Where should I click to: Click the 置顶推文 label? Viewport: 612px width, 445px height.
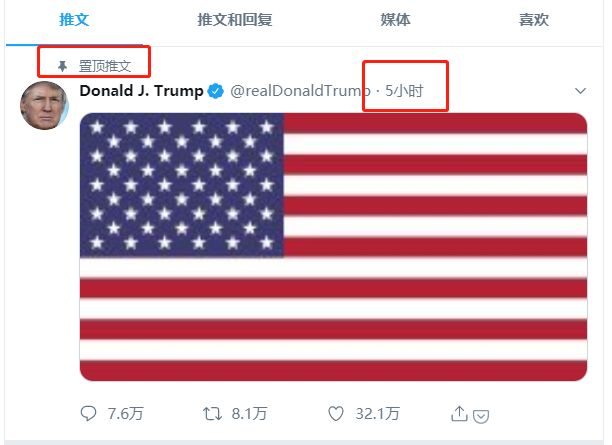[105, 66]
